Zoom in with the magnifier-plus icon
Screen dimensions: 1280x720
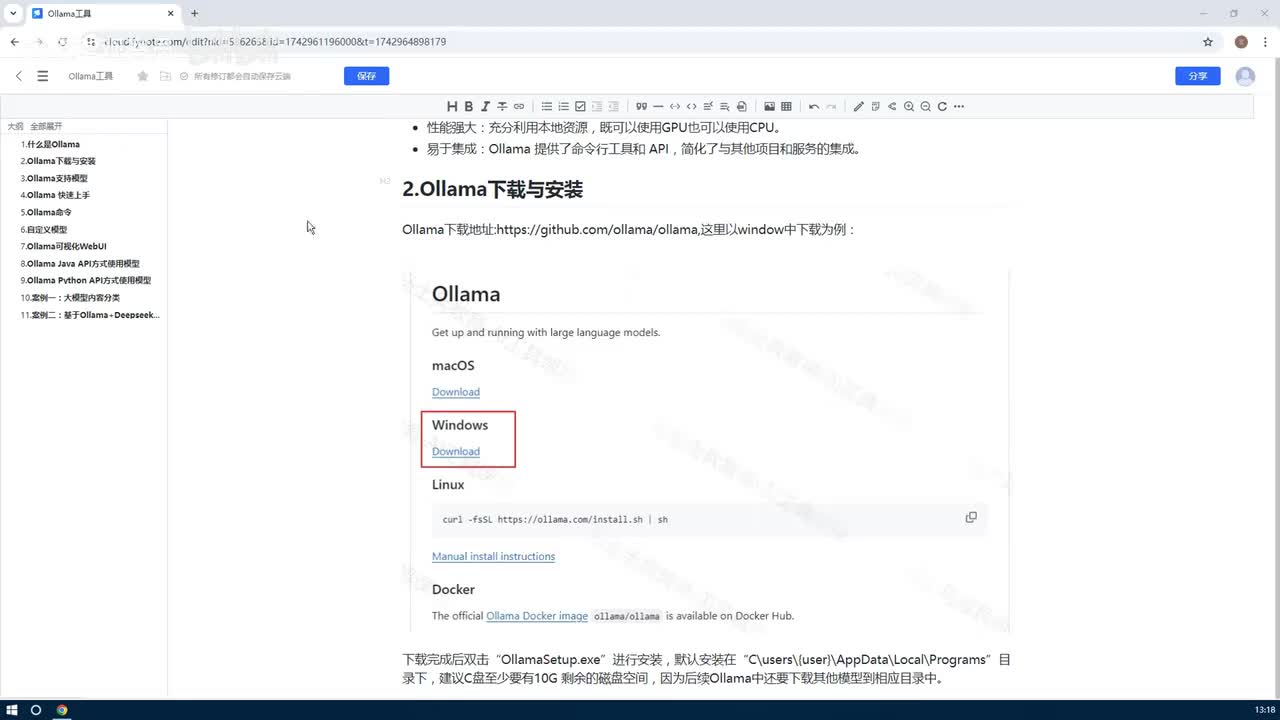pyautogui.click(x=909, y=106)
